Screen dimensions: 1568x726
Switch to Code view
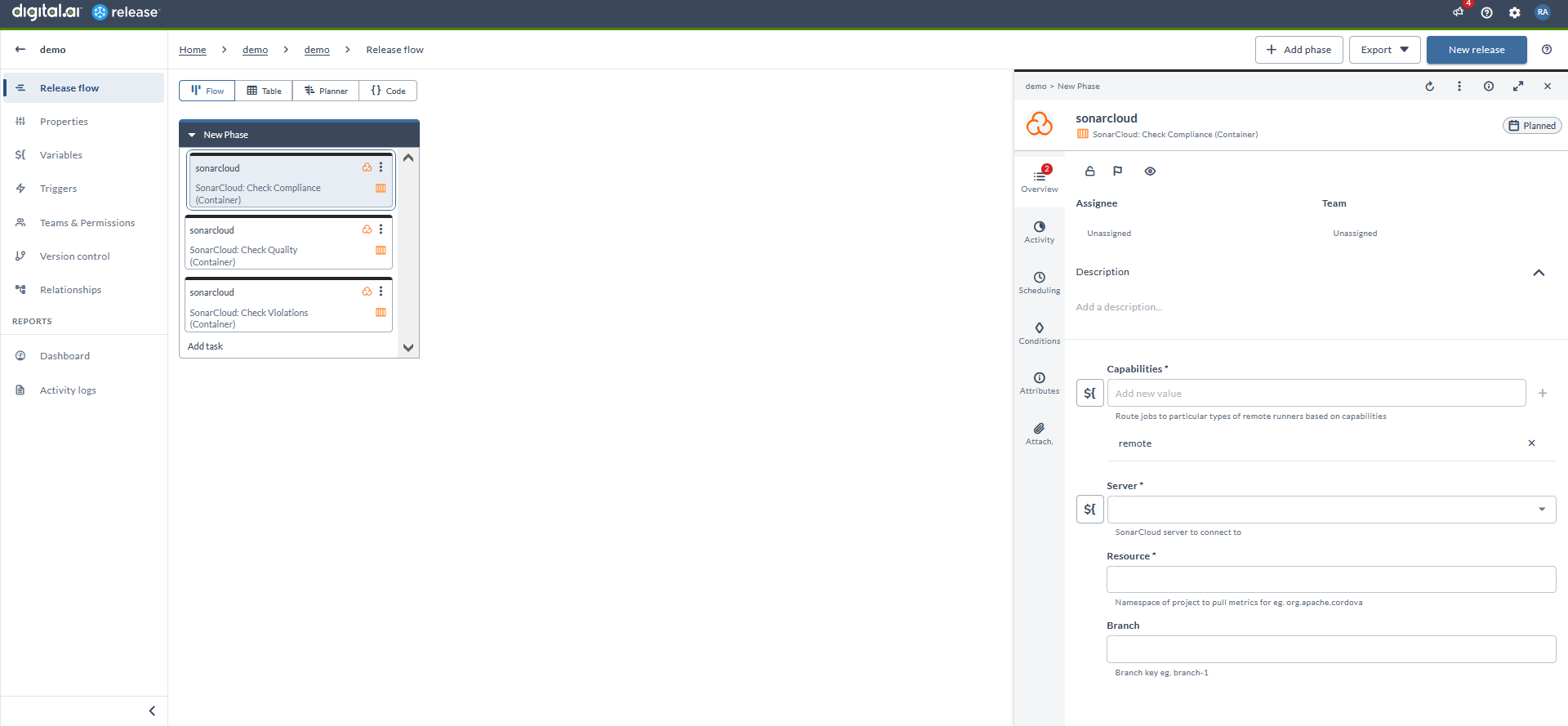click(388, 91)
